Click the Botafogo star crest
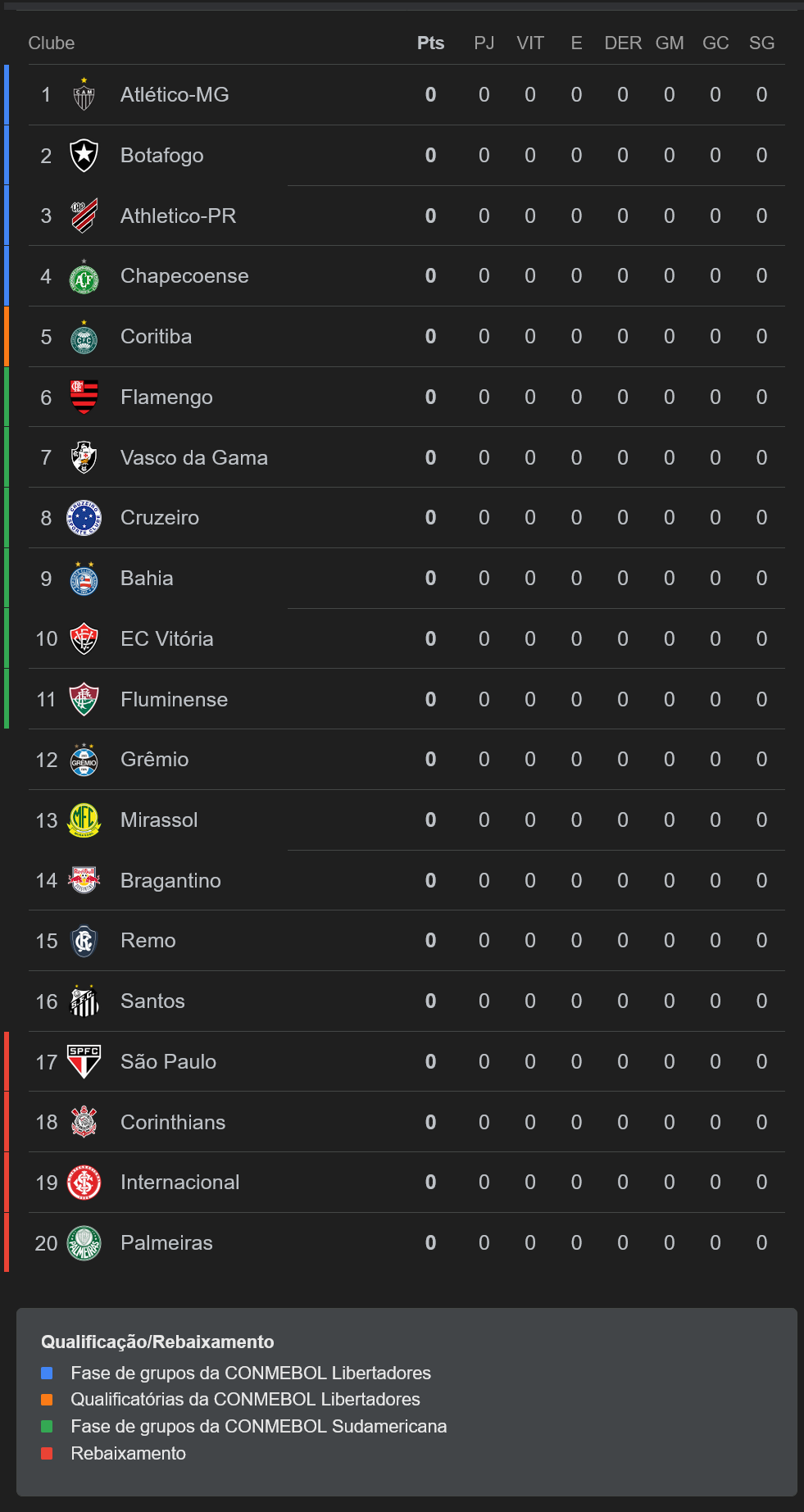The image size is (804, 1512). click(x=84, y=156)
